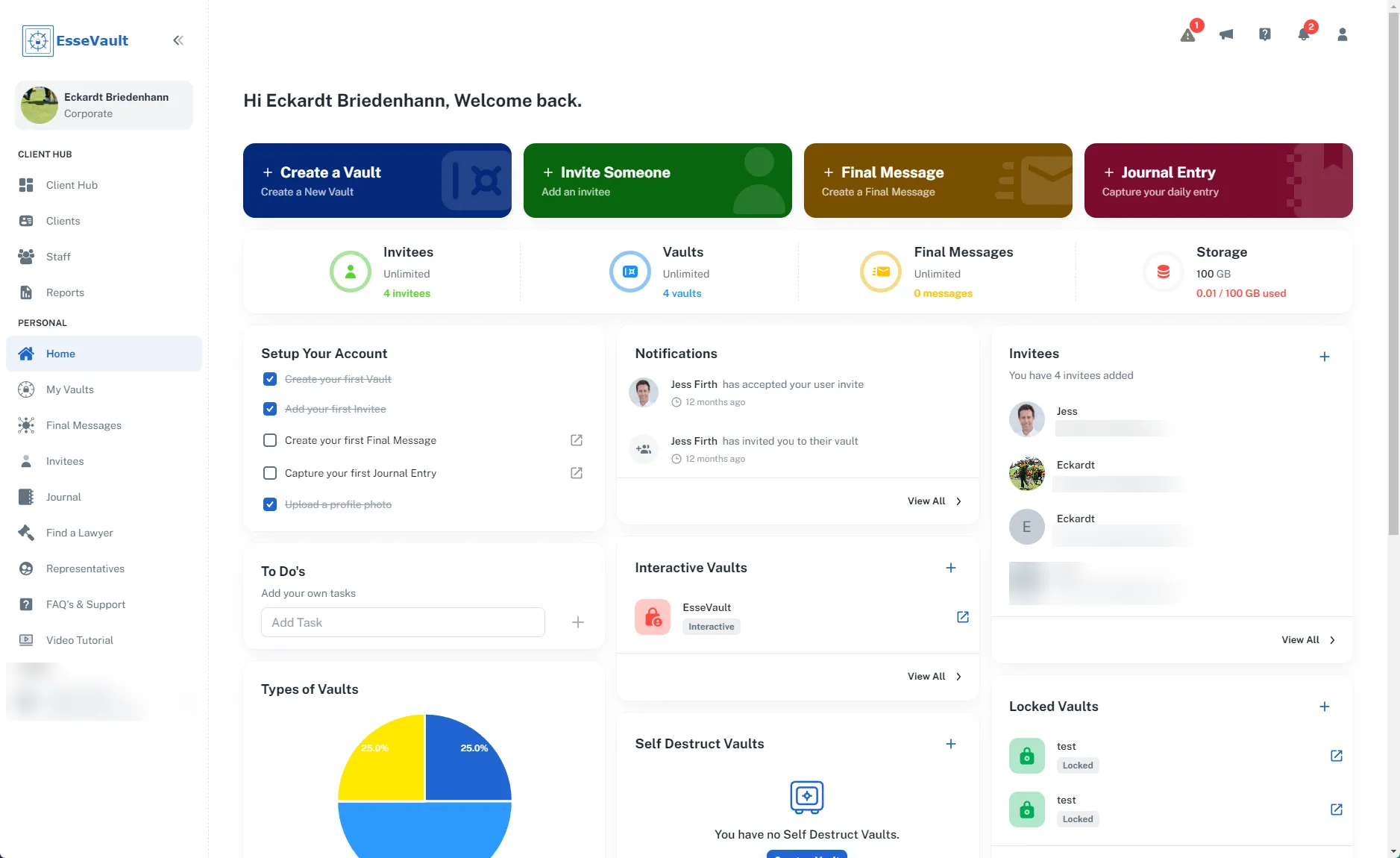Uncheck Upload a profile photo checkbox
This screenshot has width=1400, height=858.
click(270, 504)
